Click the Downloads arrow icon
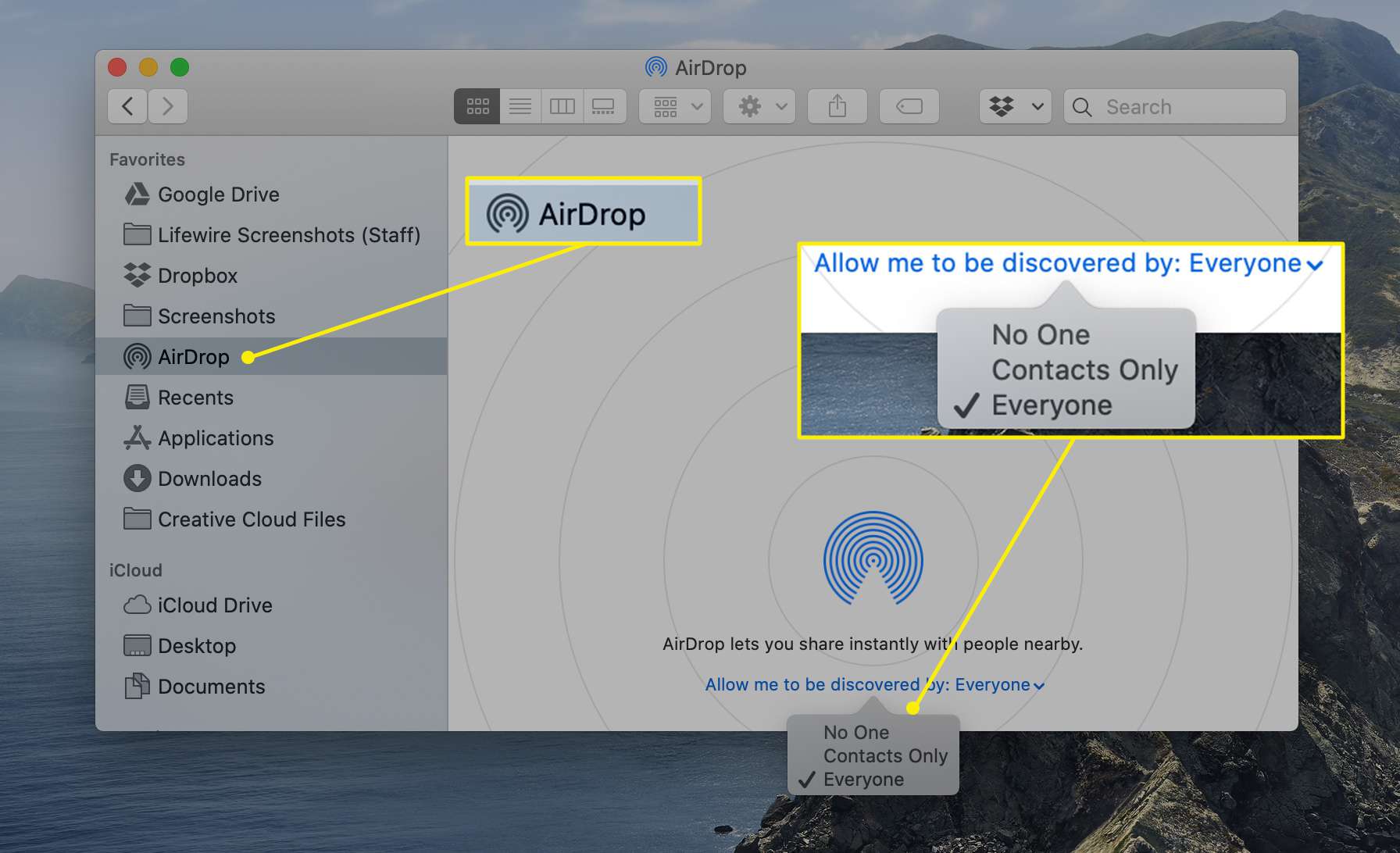Viewport: 1400px width, 853px height. tap(137, 479)
